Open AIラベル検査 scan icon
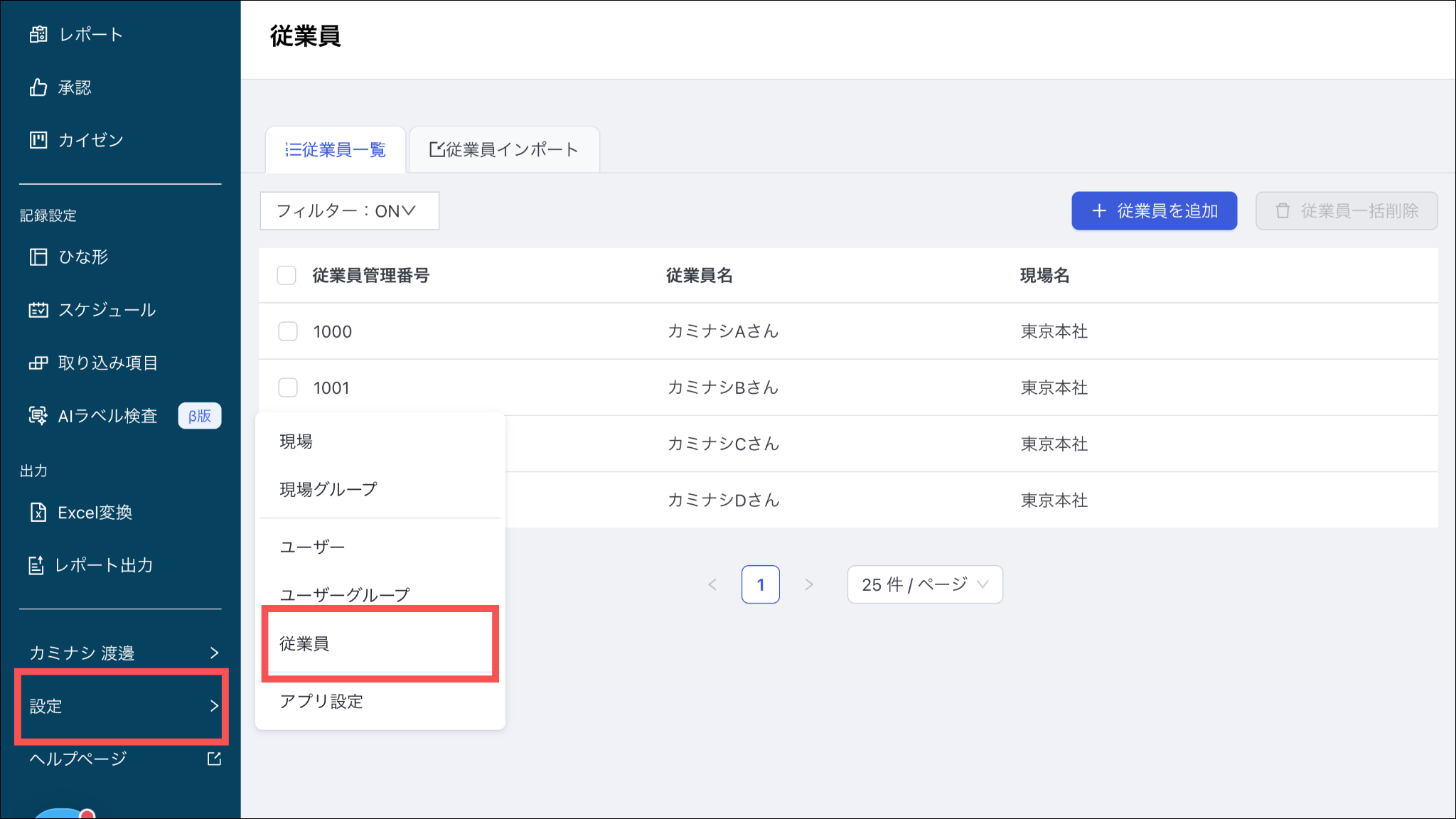The height and width of the screenshot is (819, 1456). [38, 416]
